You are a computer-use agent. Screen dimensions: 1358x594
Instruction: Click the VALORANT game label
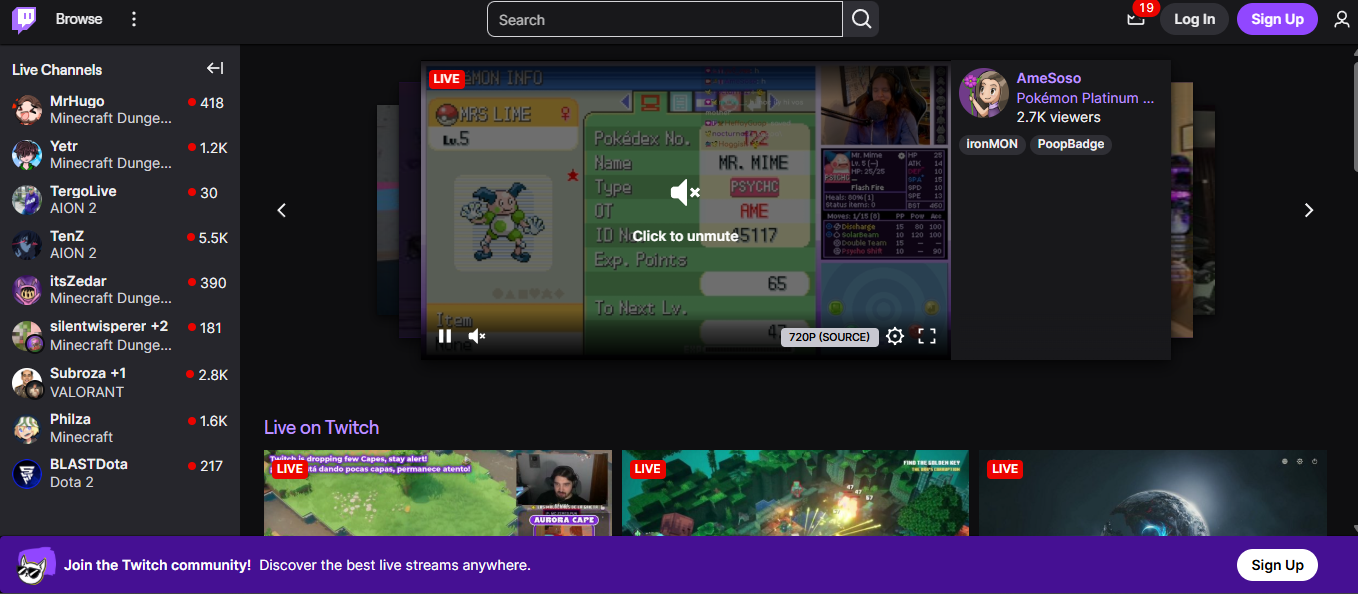(87, 392)
